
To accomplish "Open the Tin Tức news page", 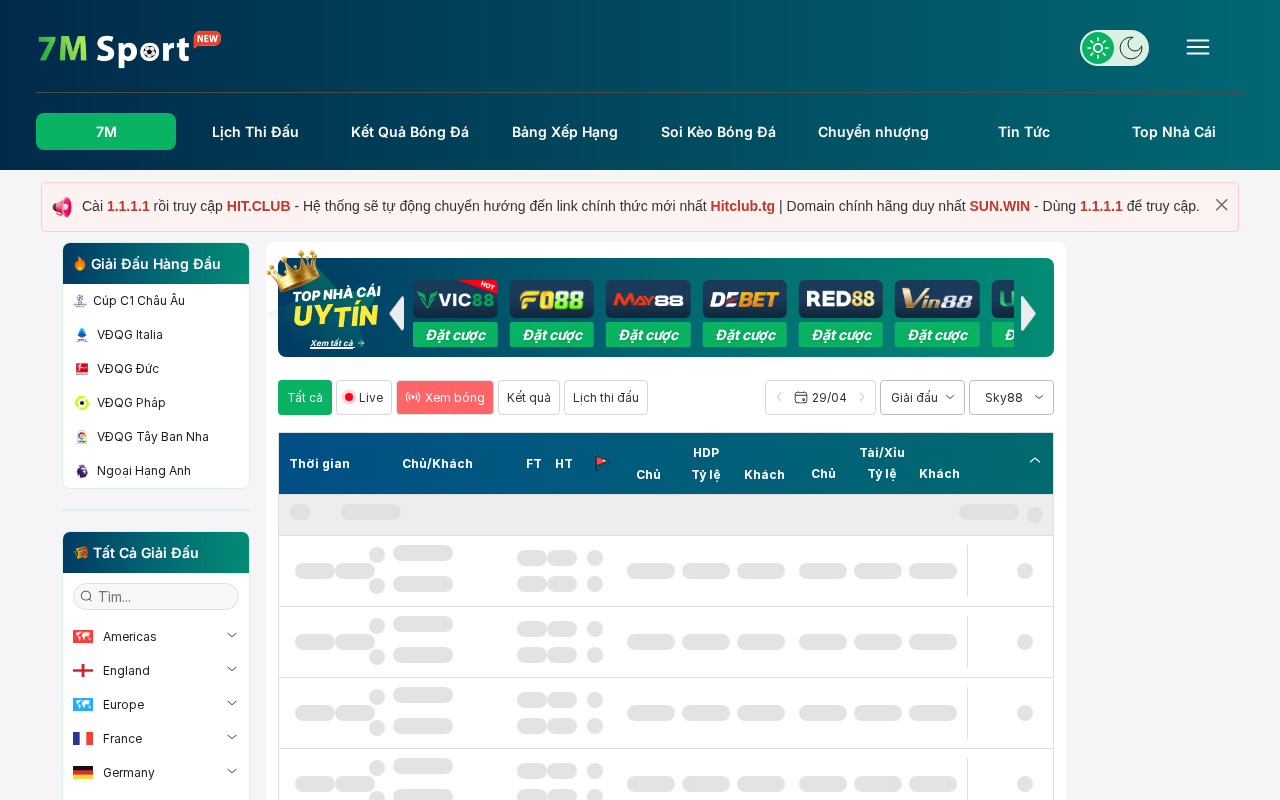I will [x=1024, y=132].
